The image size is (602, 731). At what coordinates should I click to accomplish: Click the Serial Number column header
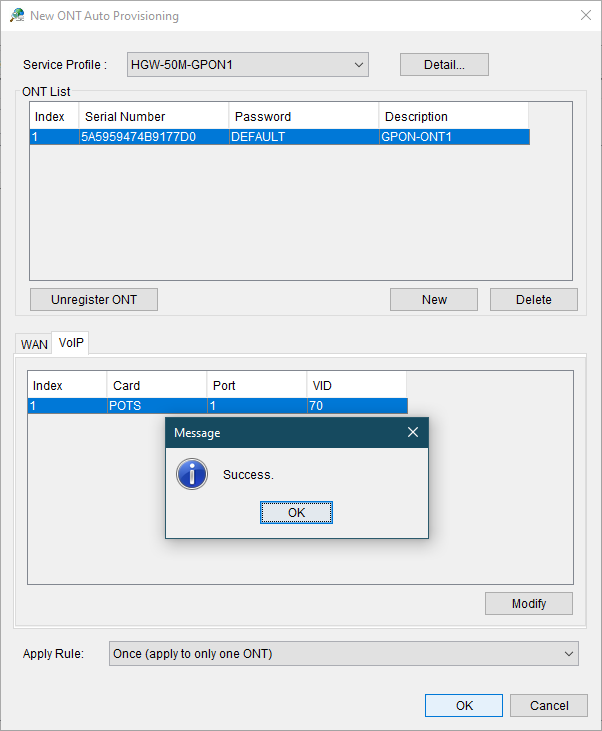point(153,117)
